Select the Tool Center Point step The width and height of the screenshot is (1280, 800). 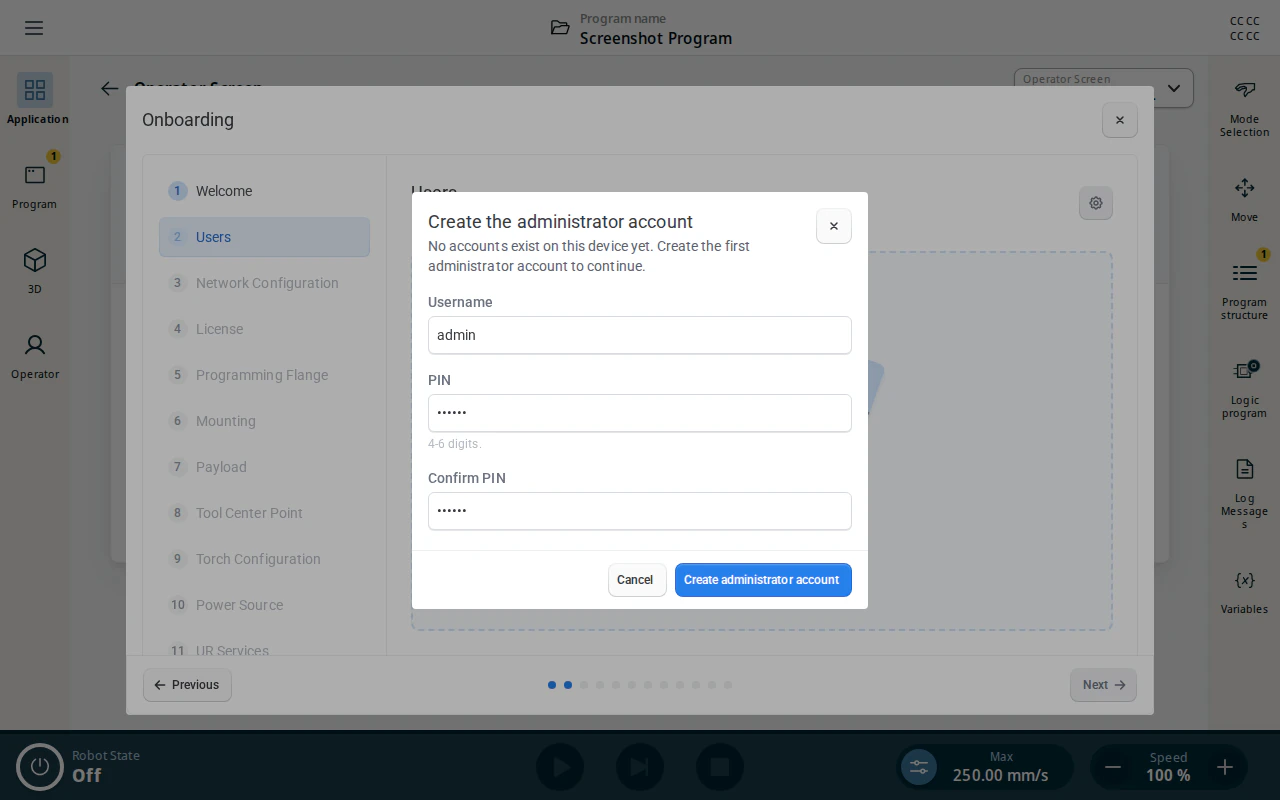pyautogui.click(x=264, y=513)
